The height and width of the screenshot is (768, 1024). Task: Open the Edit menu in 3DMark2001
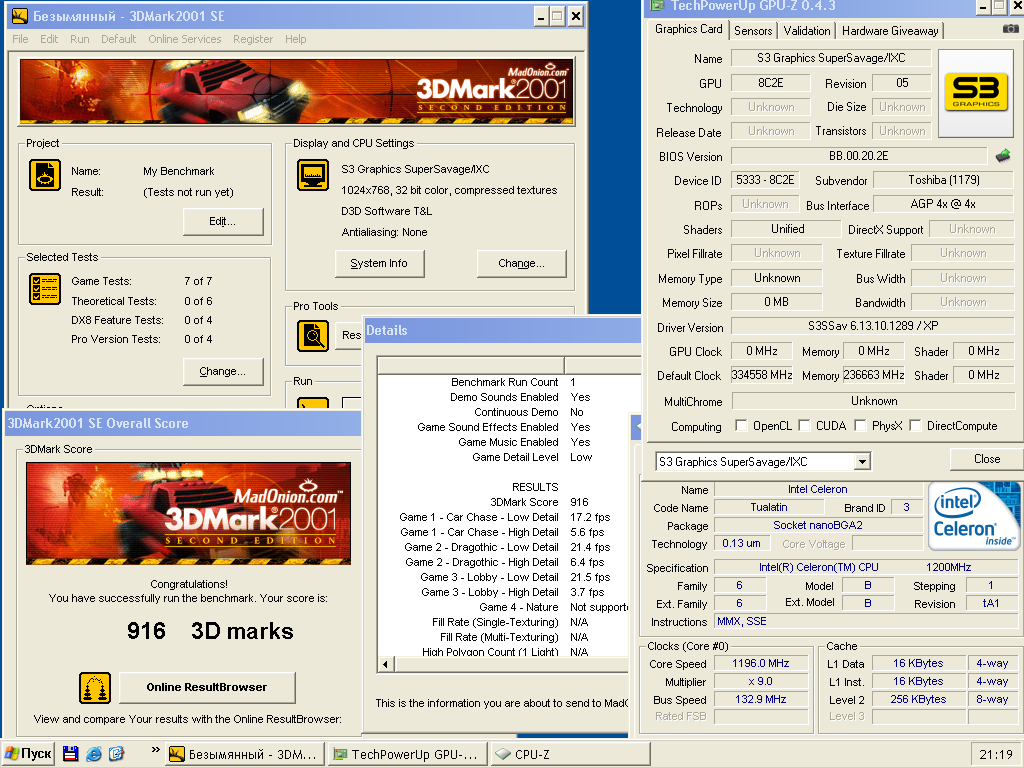point(49,39)
